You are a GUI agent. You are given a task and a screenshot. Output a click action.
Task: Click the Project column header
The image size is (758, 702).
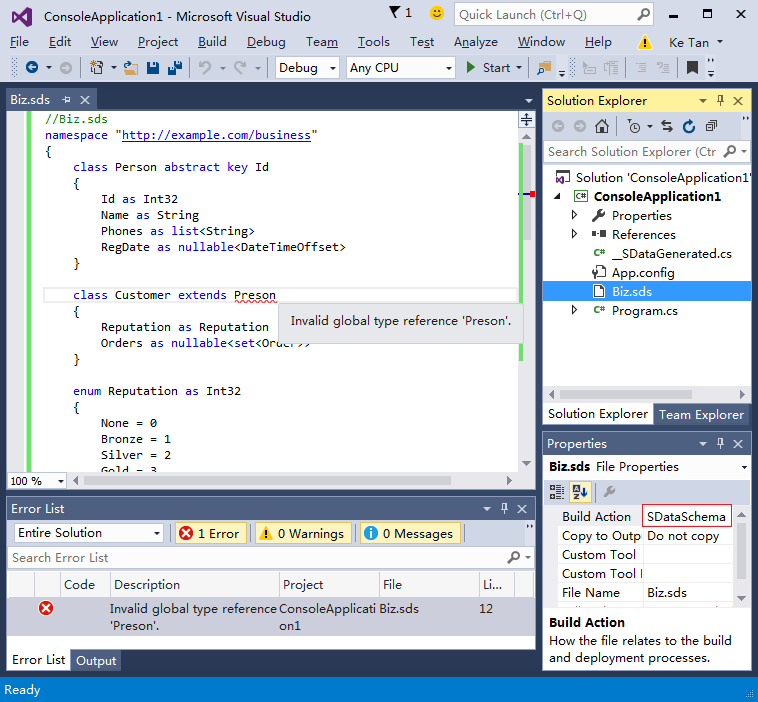click(x=329, y=585)
